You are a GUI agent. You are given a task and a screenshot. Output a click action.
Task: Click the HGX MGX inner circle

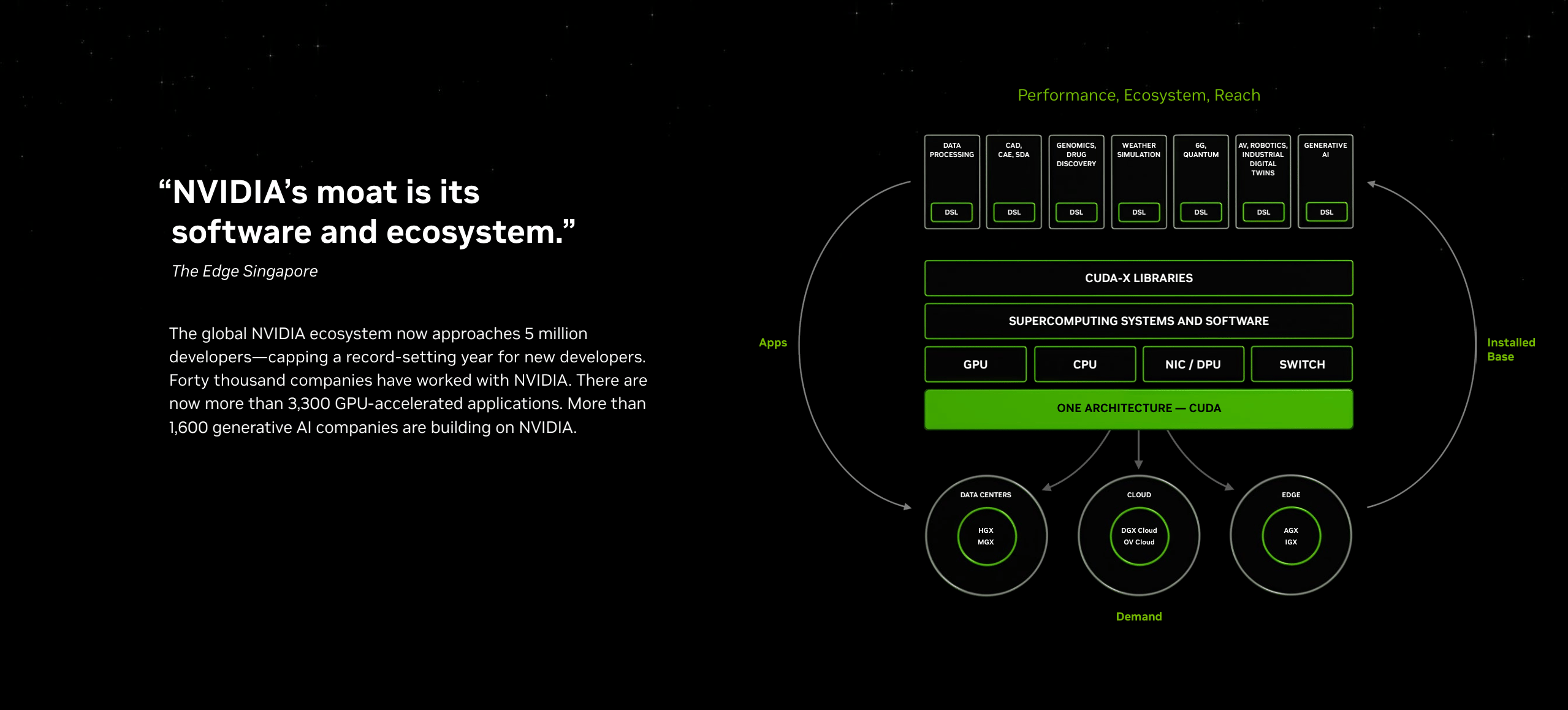(x=986, y=536)
